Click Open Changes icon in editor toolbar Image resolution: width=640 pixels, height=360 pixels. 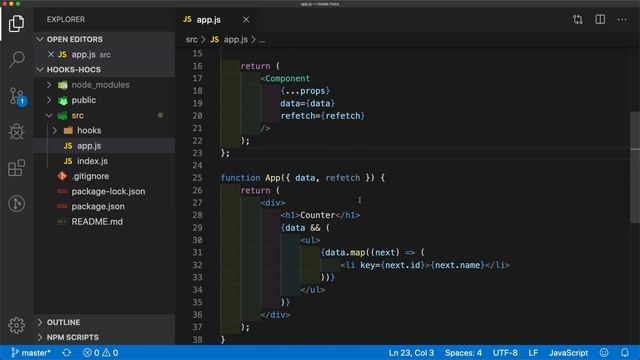coord(578,19)
